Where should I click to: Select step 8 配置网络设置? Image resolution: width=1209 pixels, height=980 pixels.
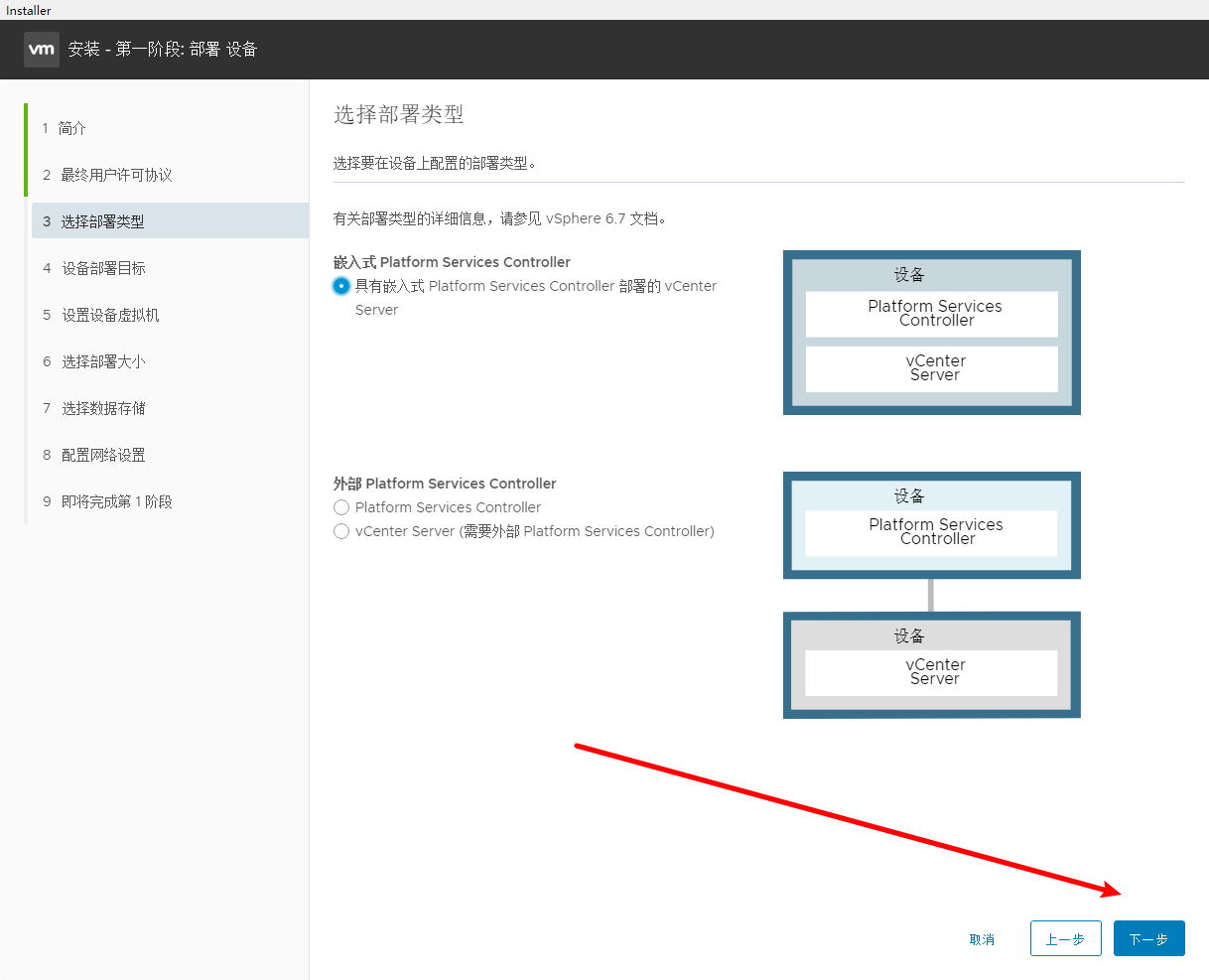[x=103, y=455]
